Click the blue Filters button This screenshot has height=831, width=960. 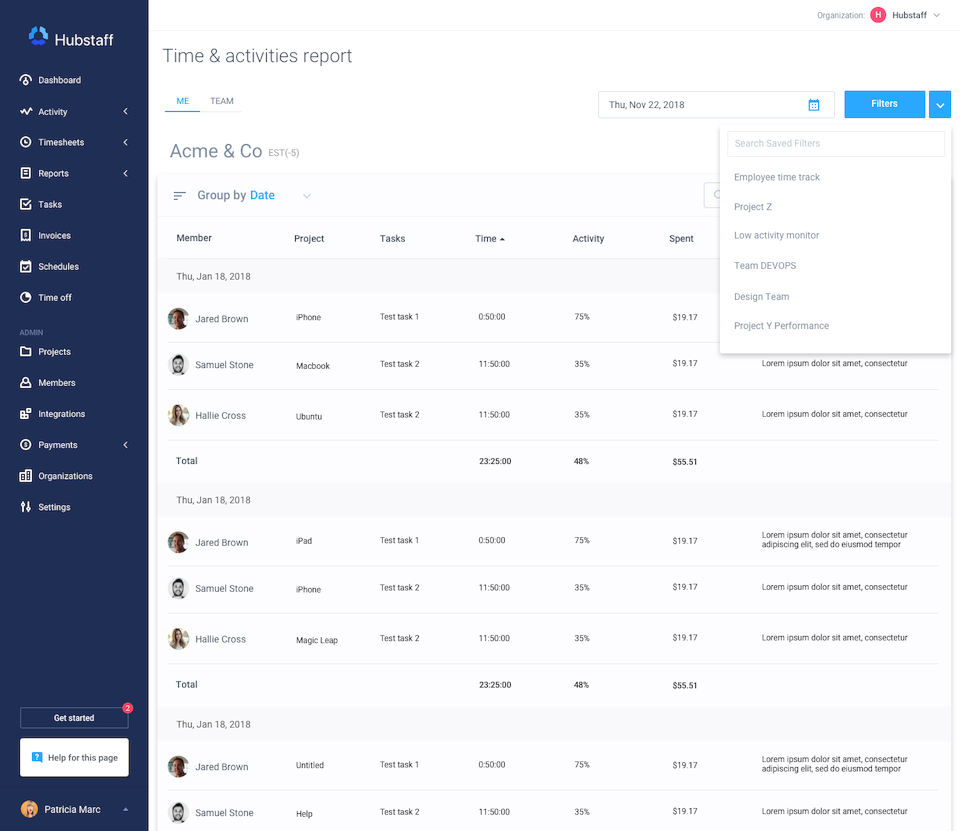point(884,104)
